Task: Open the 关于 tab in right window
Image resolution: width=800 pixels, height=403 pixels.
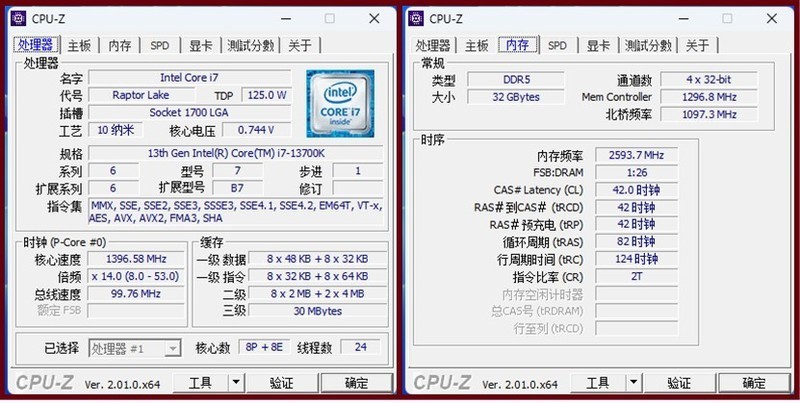Action: tap(697, 45)
